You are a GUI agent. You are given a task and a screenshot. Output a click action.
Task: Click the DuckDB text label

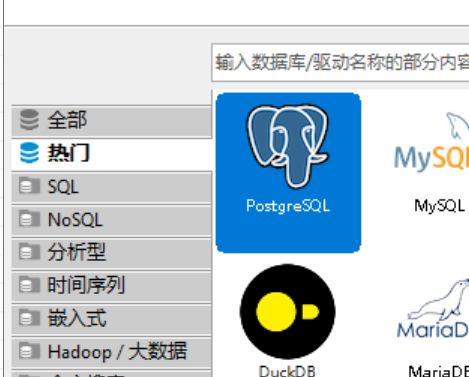click(x=287, y=371)
